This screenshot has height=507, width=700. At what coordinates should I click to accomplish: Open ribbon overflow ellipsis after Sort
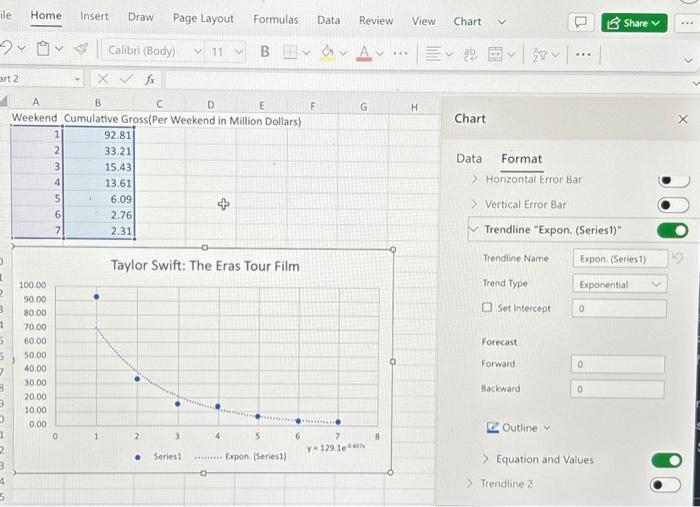point(583,54)
